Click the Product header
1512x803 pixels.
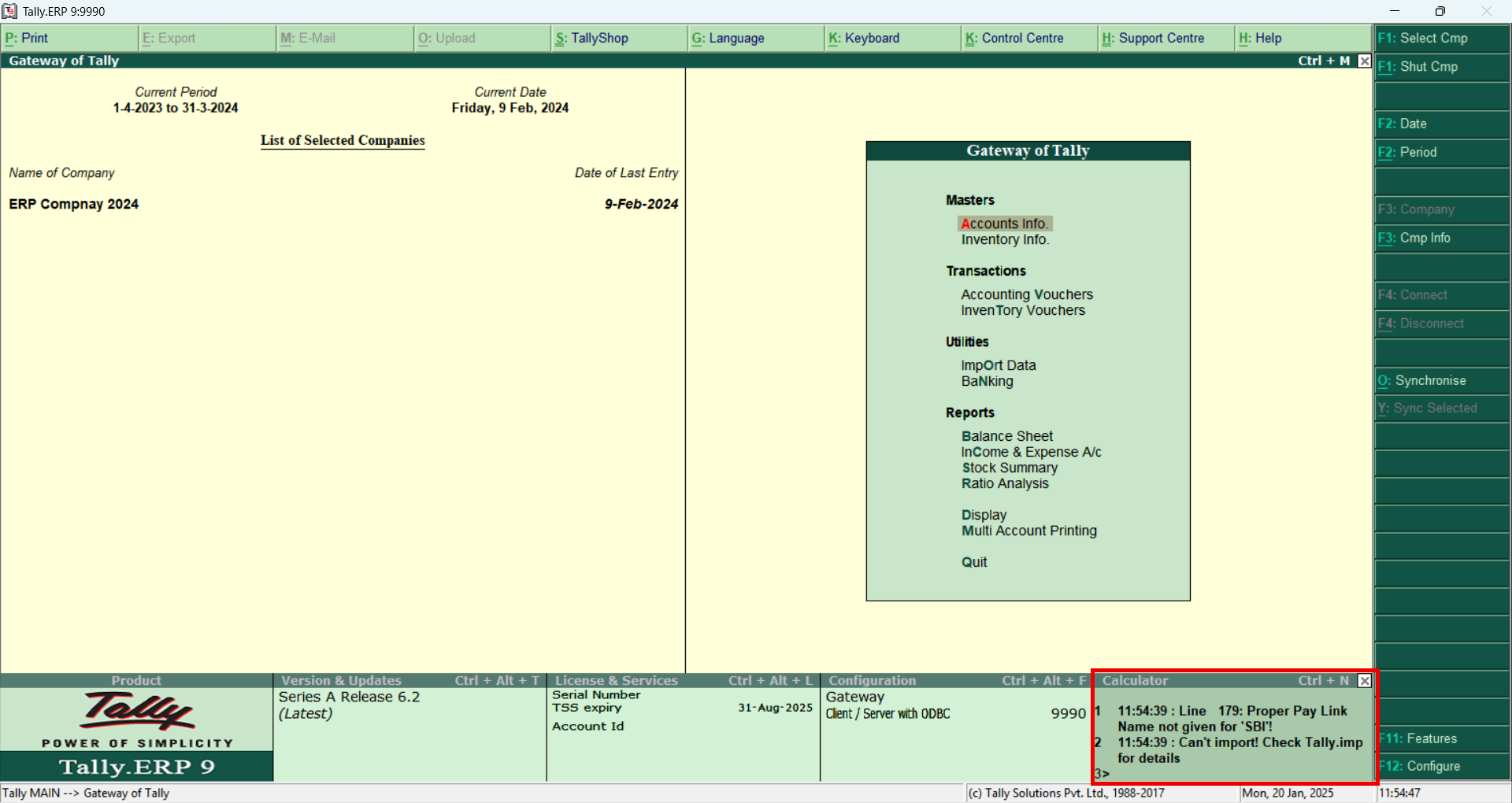click(136, 681)
